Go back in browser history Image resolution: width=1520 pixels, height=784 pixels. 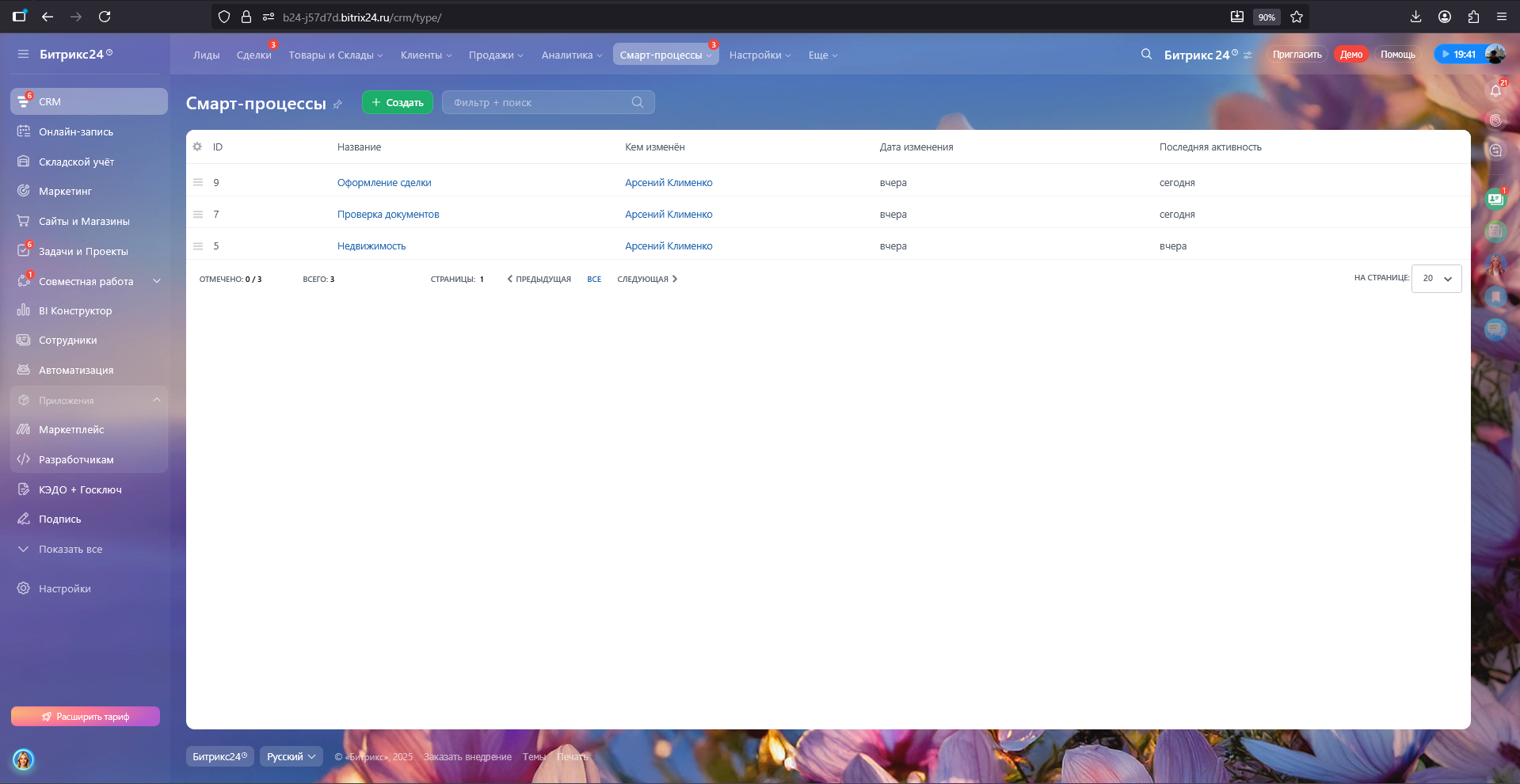[x=48, y=17]
